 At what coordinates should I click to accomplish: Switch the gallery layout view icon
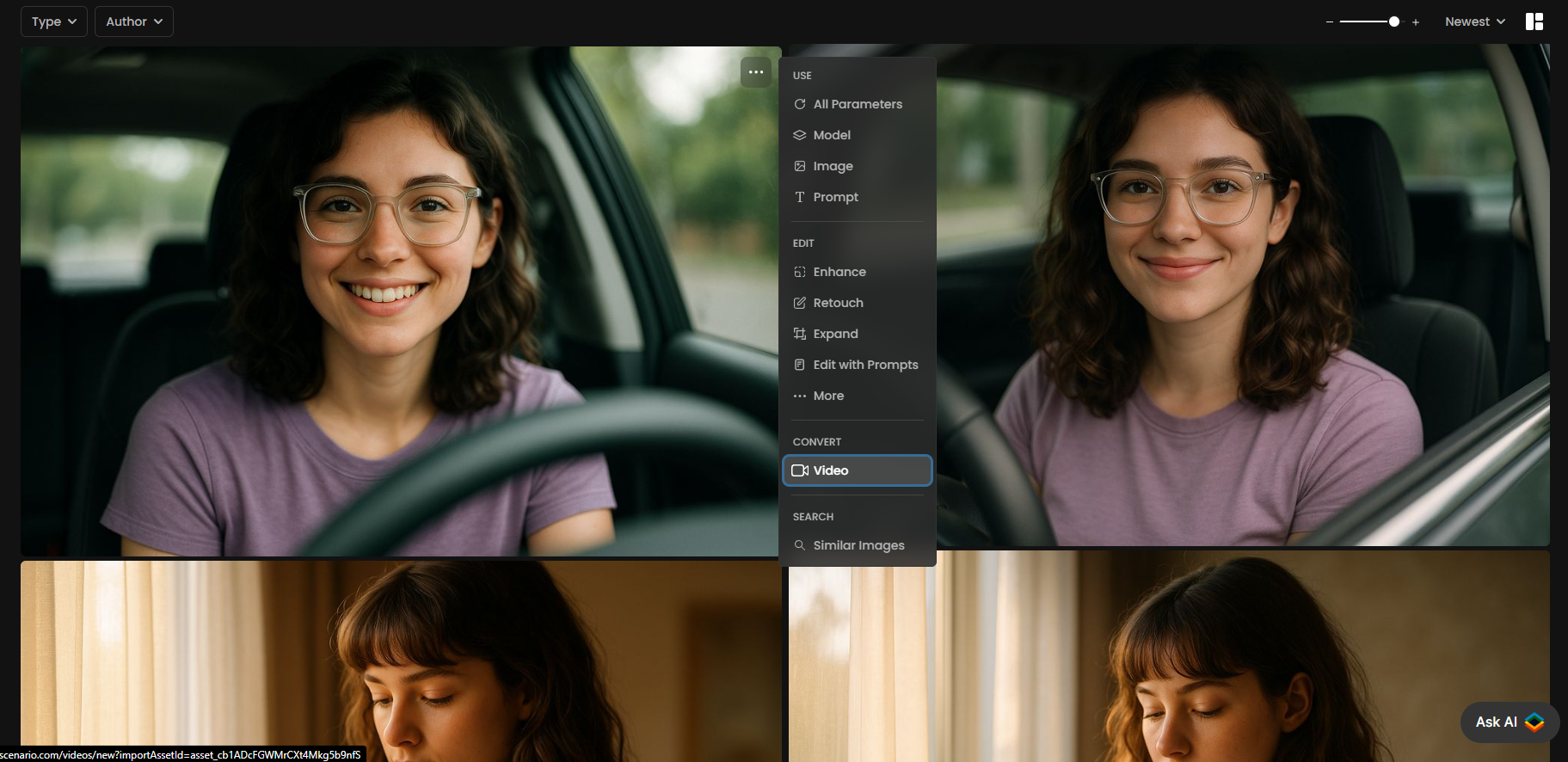[x=1534, y=22]
